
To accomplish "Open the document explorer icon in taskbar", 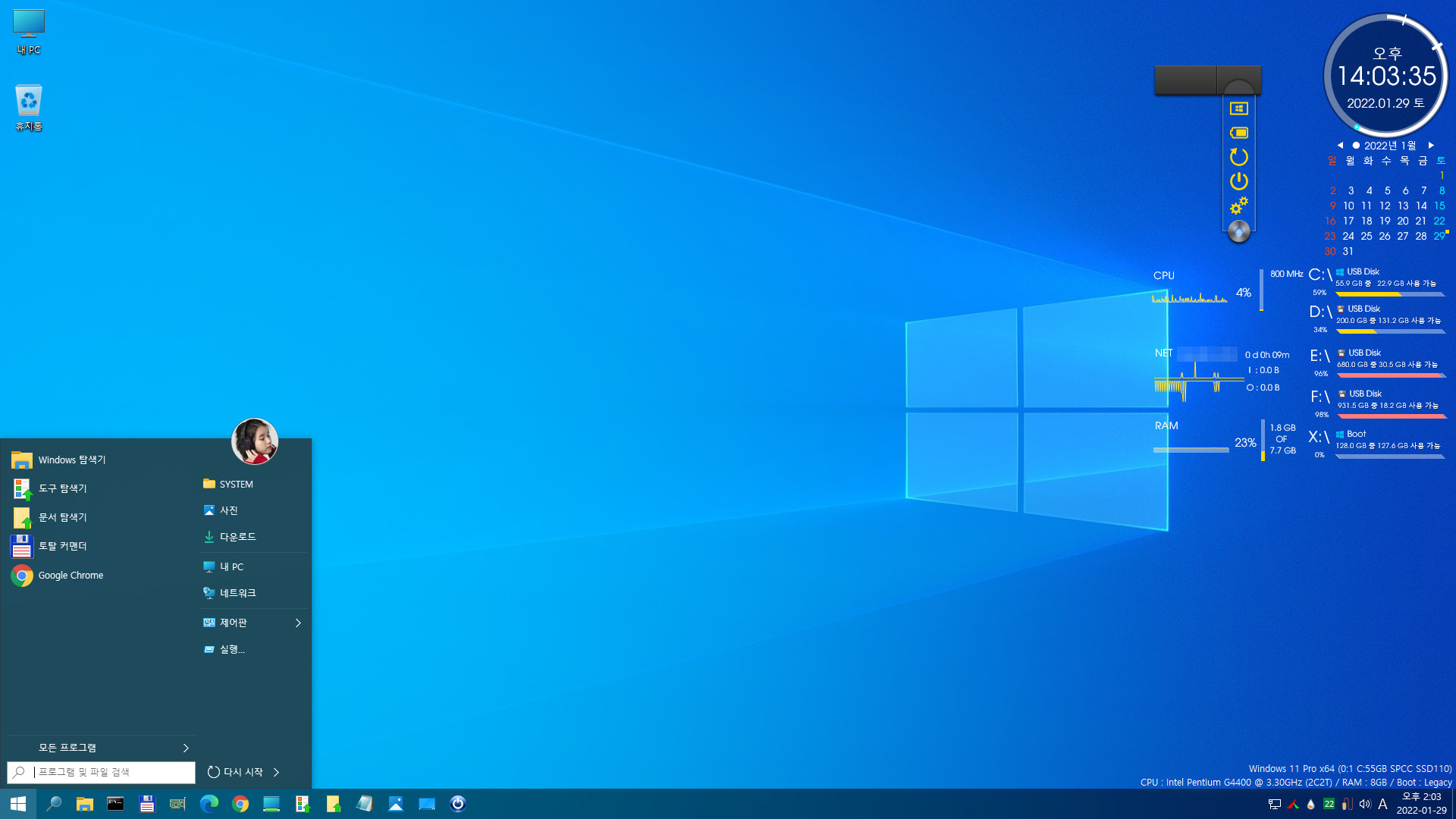I will [x=333, y=804].
